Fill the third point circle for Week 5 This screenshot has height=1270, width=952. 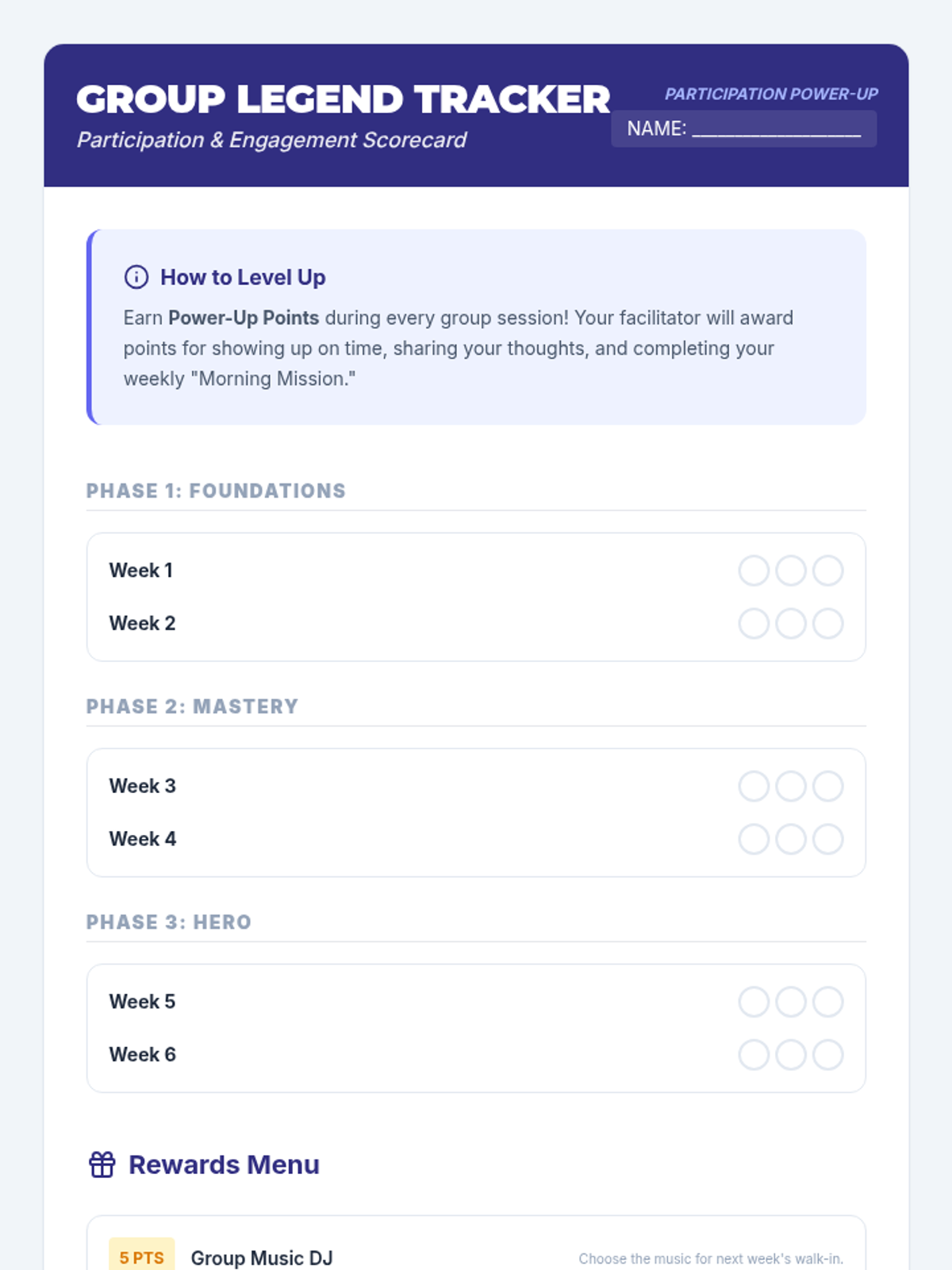coord(827,1002)
